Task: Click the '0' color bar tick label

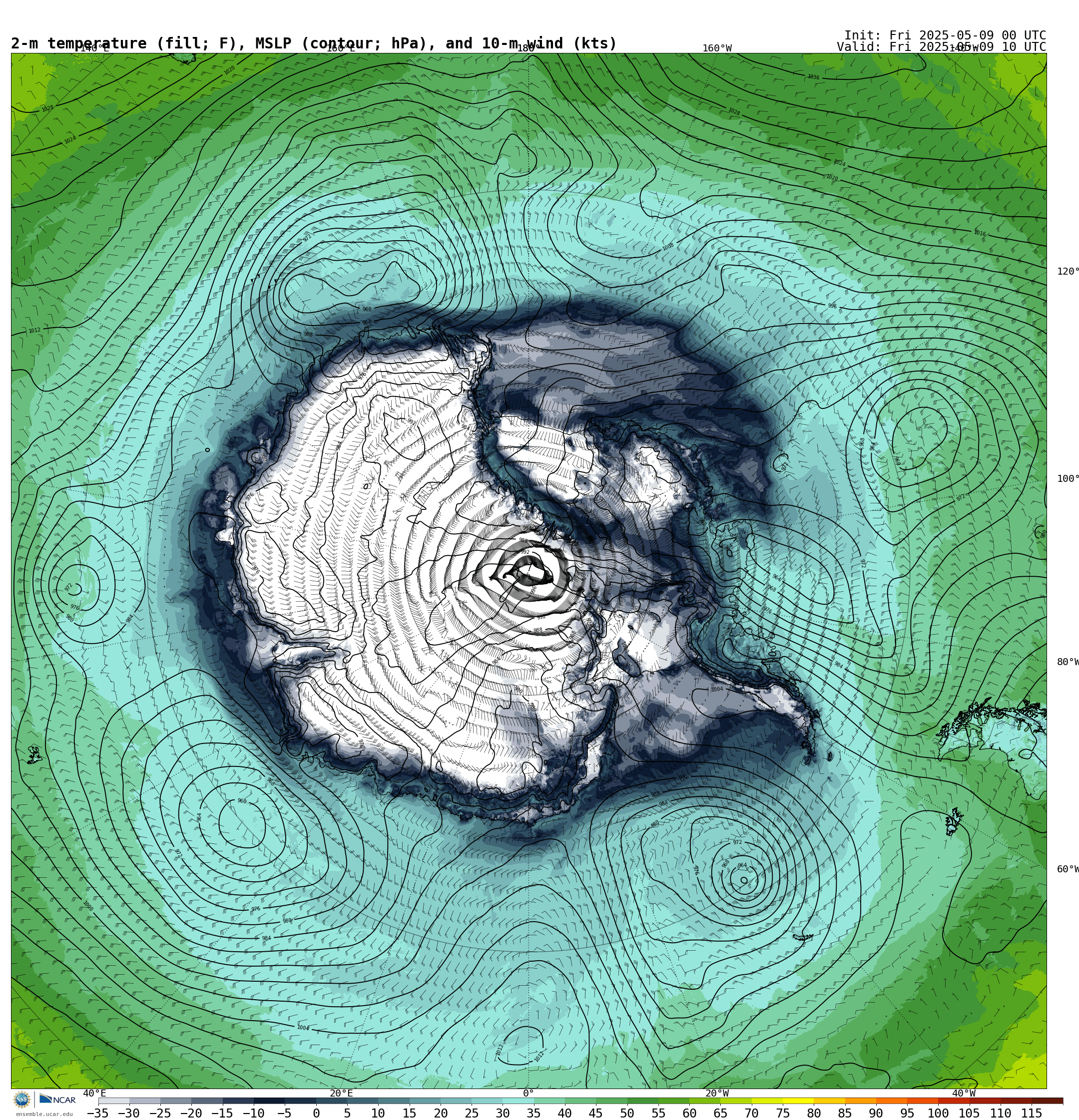Action: coord(316,1113)
